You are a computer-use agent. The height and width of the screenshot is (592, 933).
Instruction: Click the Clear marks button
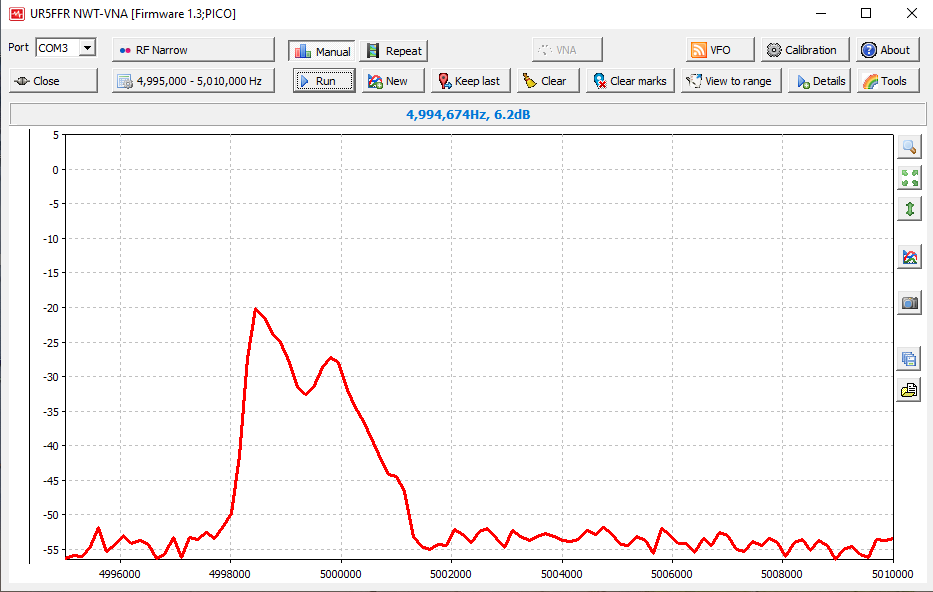click(630, 81)
